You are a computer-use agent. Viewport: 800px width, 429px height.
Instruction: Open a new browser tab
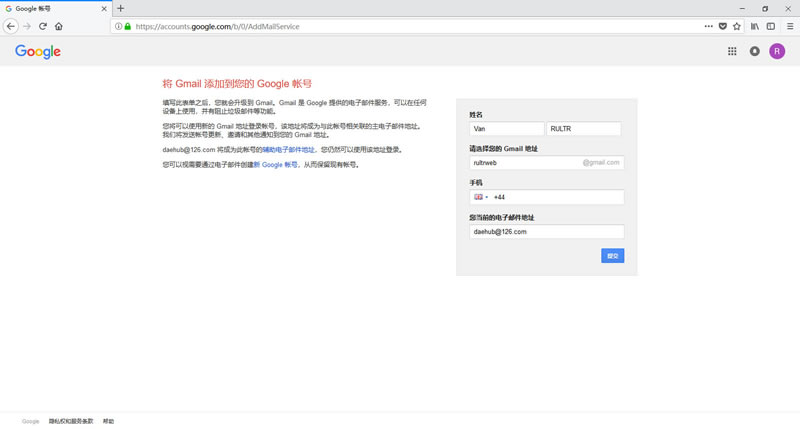[120, 8]
